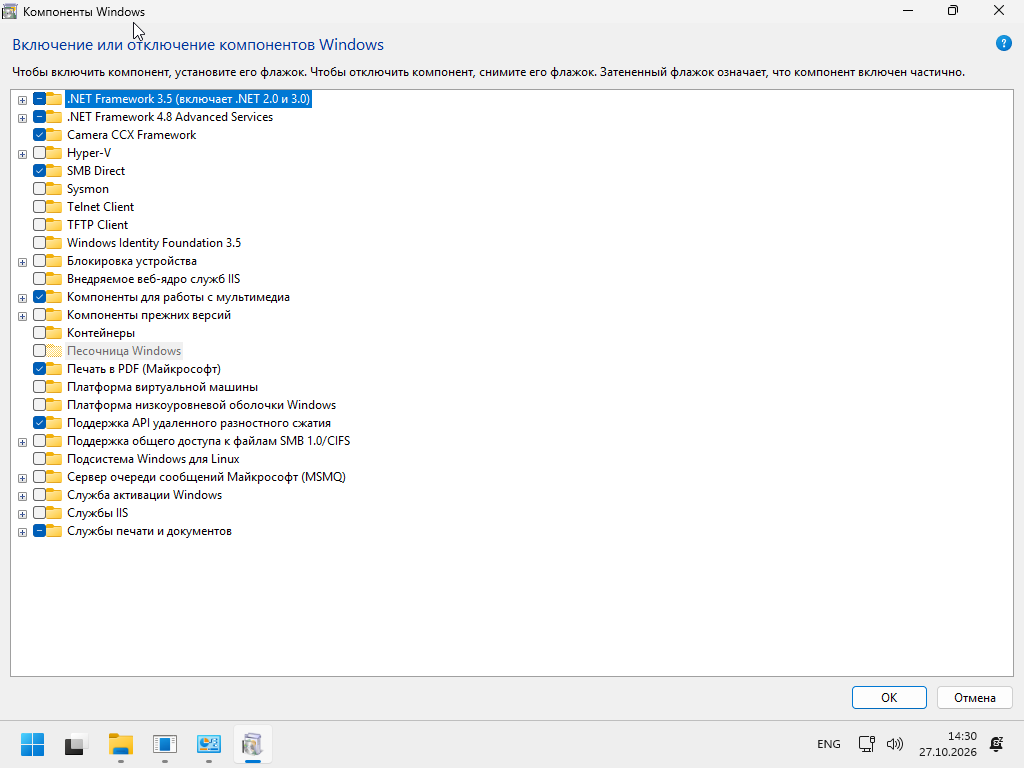The height and width of the screenshot is (768, 1024).
Task: Enable Подсистема Windows для Linux checkbox
Action: point(39,459)
